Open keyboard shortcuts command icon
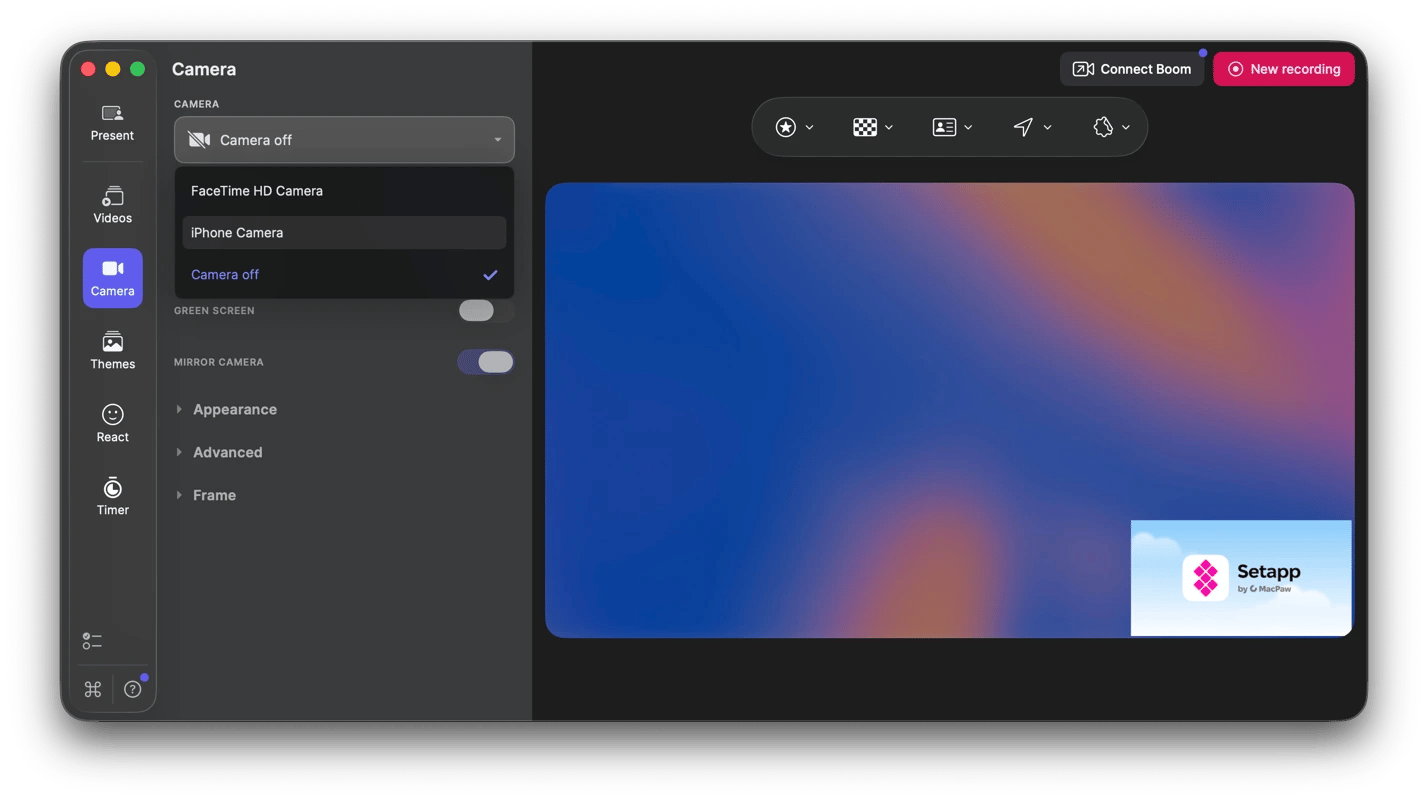Image resolution: width=1428 pixels, height=801 pixels. [93, 689]
